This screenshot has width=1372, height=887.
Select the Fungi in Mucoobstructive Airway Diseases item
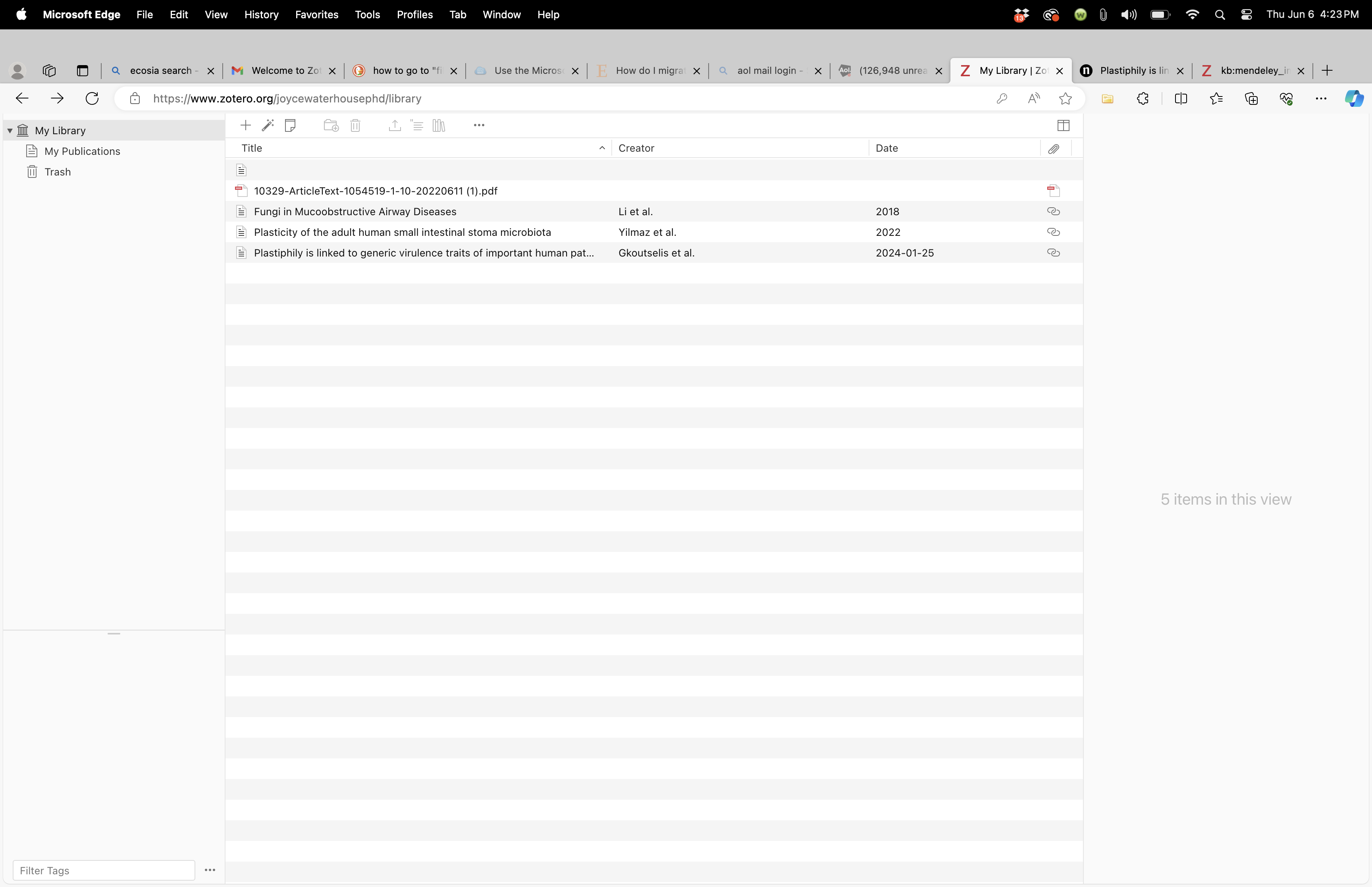pos(355,211)
